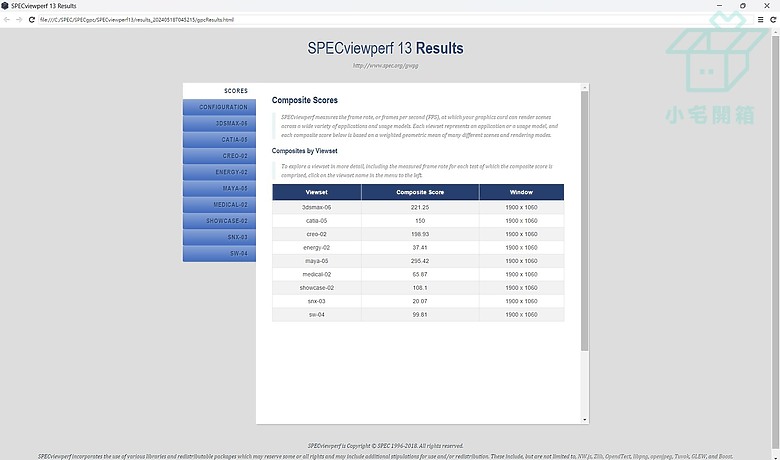Click the 3dsmax-06 viewset cell
780x460 pixels.
[316, 207]
